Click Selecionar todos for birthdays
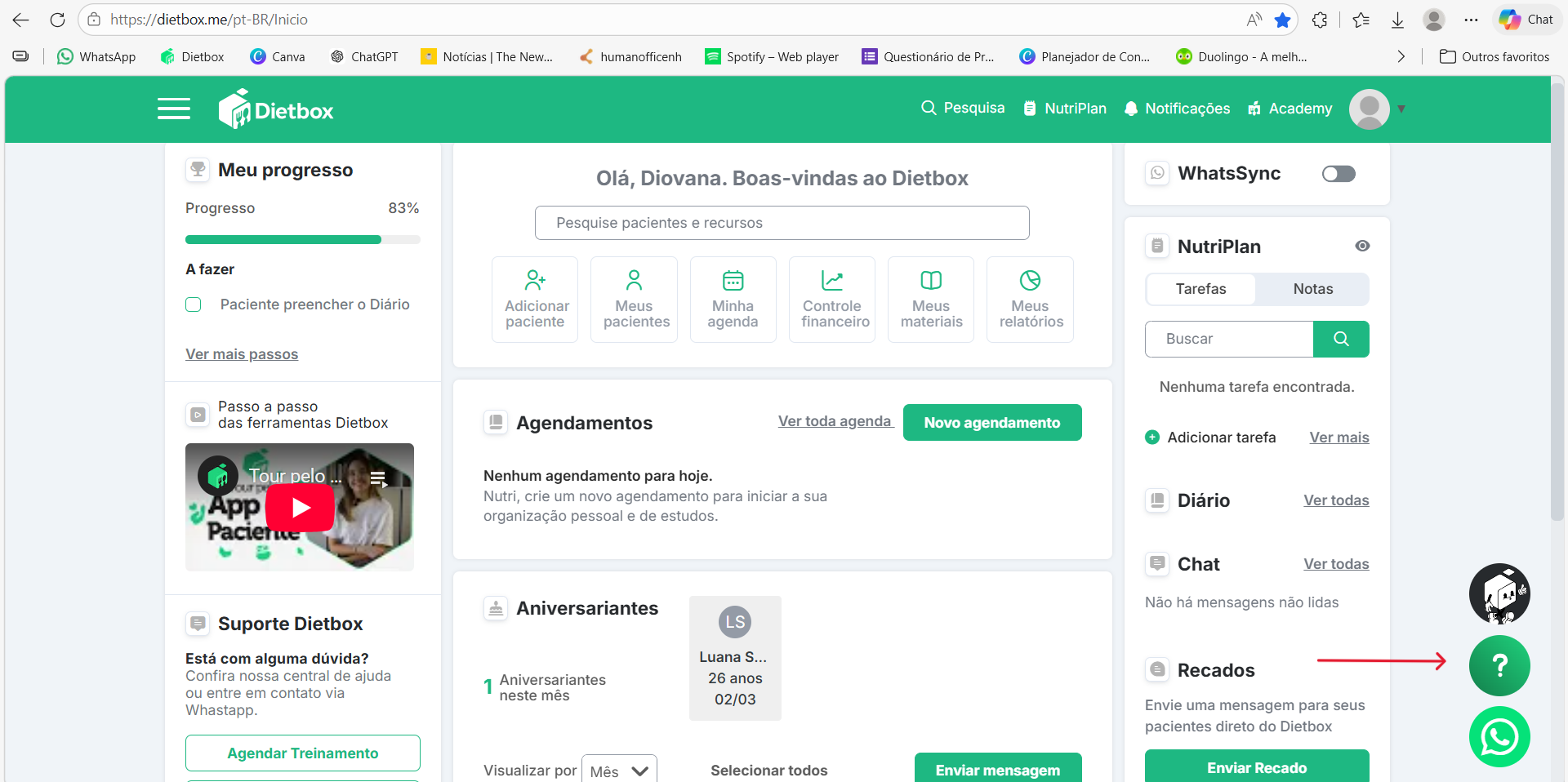This screenshot has width=1568, height=782. 769,771
